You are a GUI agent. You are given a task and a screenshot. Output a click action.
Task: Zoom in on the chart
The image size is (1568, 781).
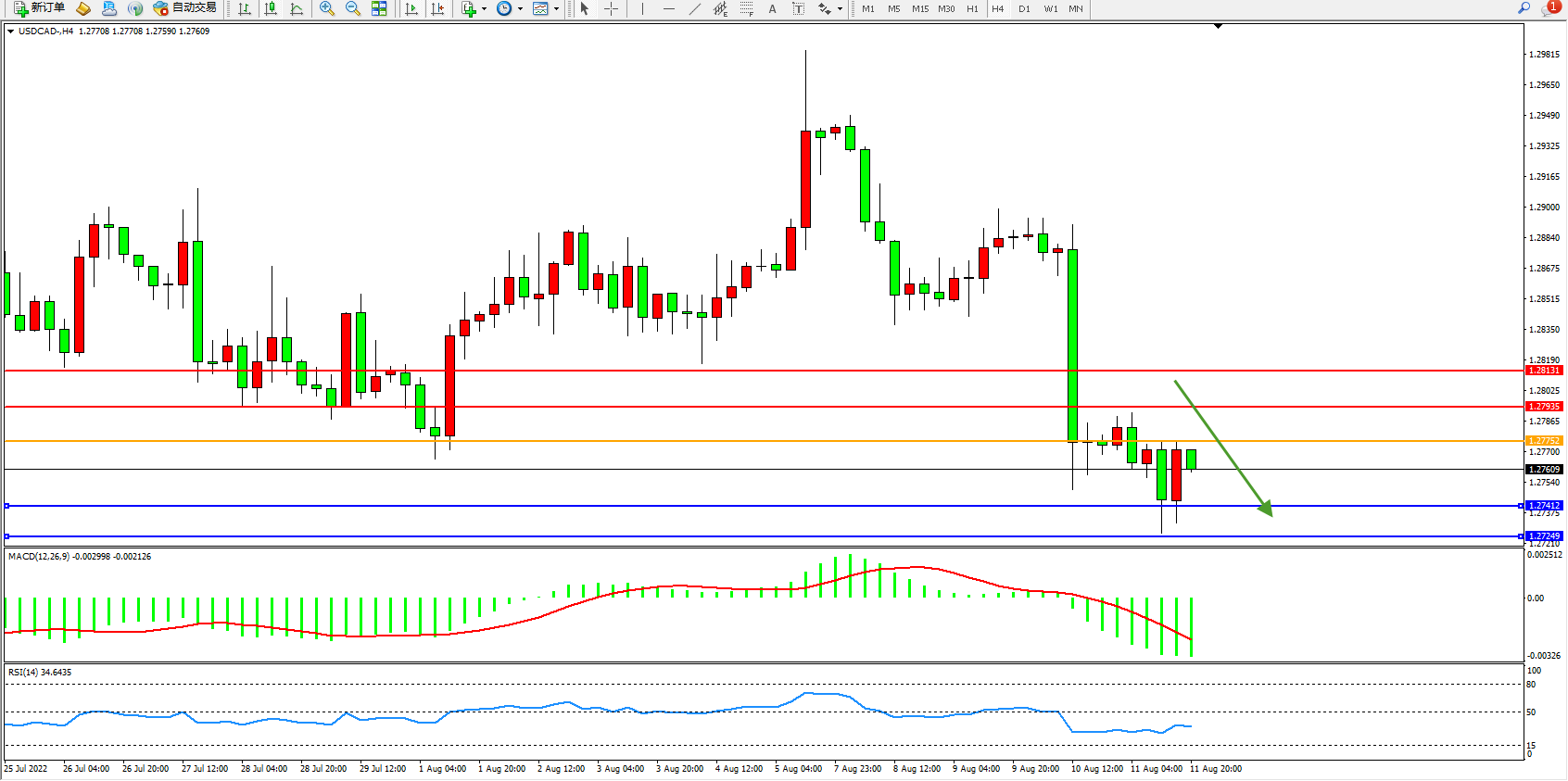(327, 8)
